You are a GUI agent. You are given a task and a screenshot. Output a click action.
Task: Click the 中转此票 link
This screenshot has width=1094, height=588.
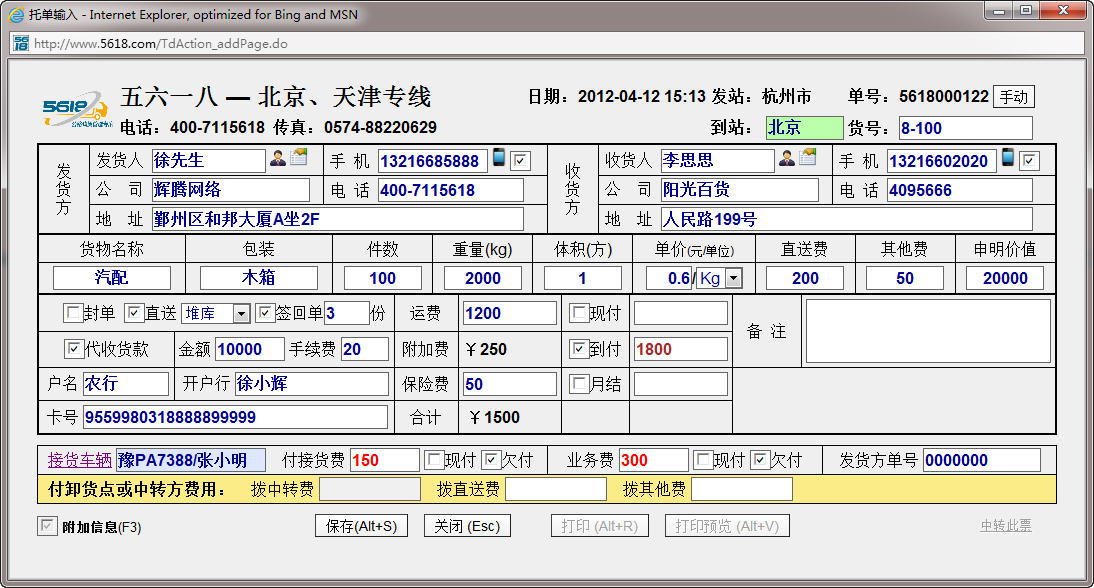1006,526
